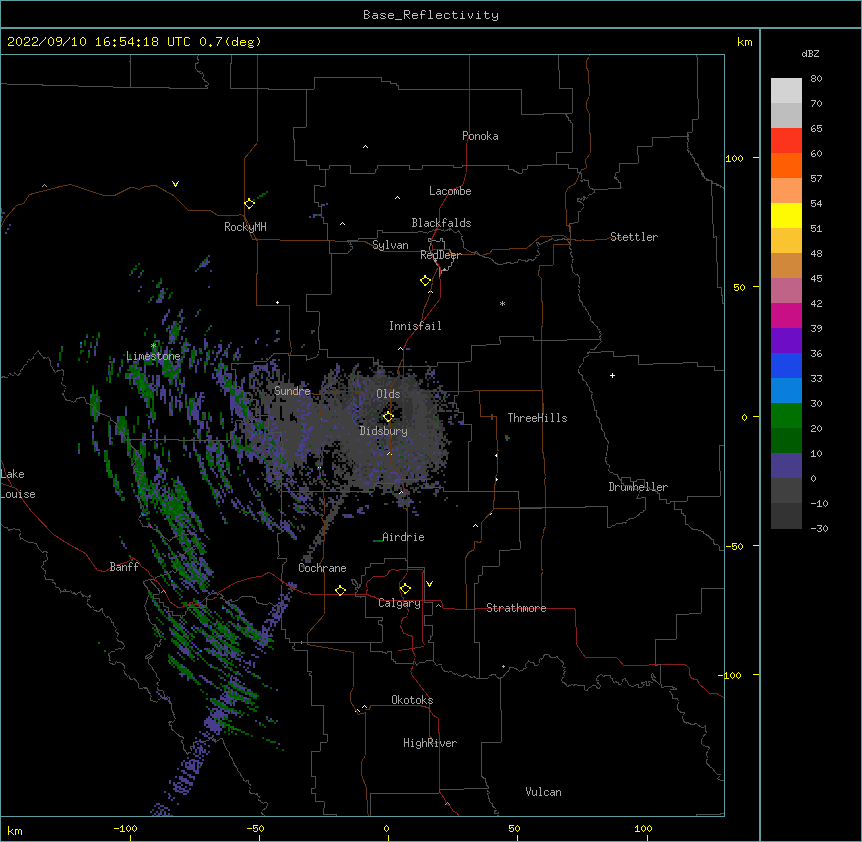Click the blue 33-36 dBZ legend swatch
Viewport: 862px width, 842px height.
[x=786, y=365]
